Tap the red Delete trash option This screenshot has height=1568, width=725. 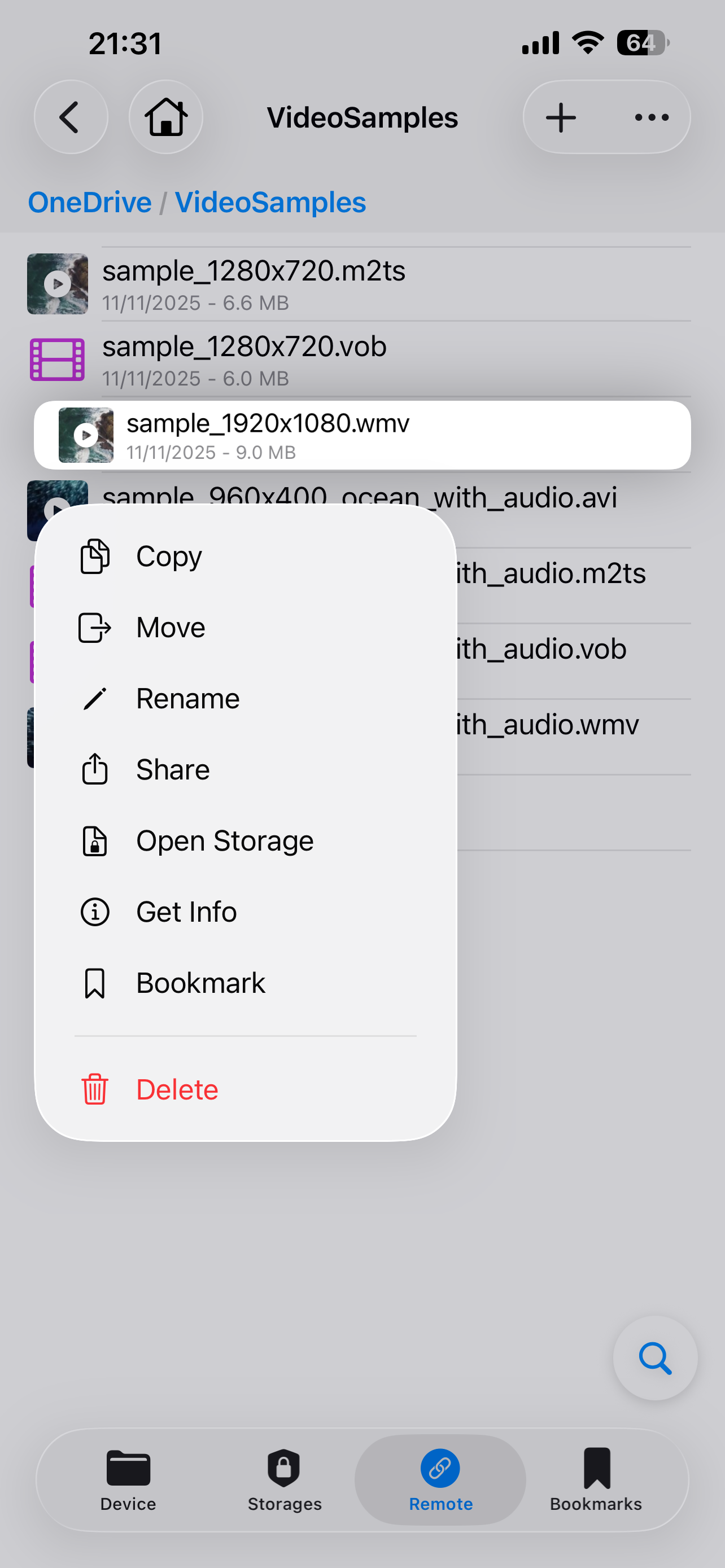pyautogui.click(x=245, y=1089)
